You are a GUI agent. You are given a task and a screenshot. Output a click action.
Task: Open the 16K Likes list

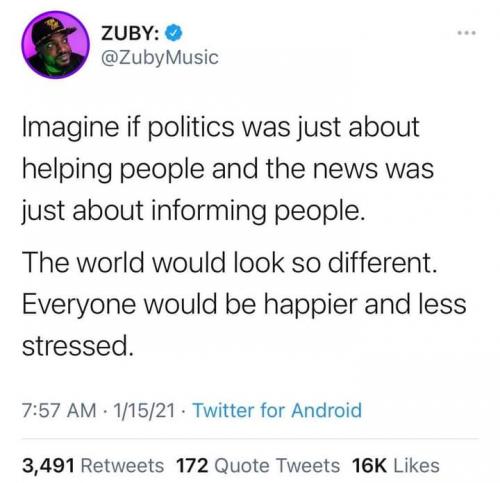pyautogui.click(x=395, y=465)
